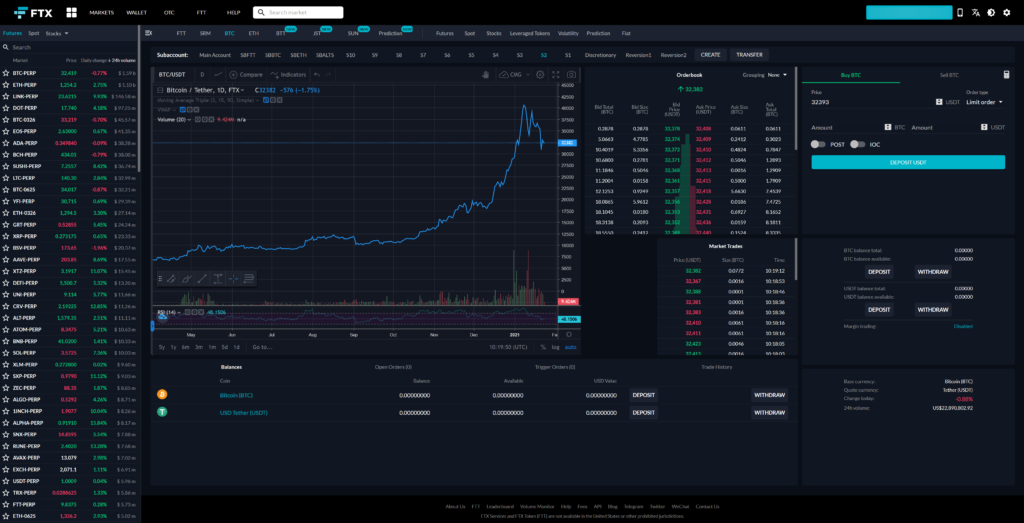
Task: Switch to Trade History tab
Action: pyautogui.click(x=716, y=367)
